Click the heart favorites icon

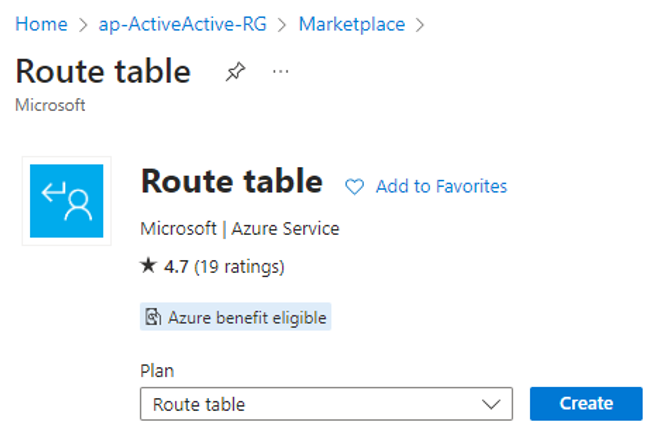coord(354,186)
